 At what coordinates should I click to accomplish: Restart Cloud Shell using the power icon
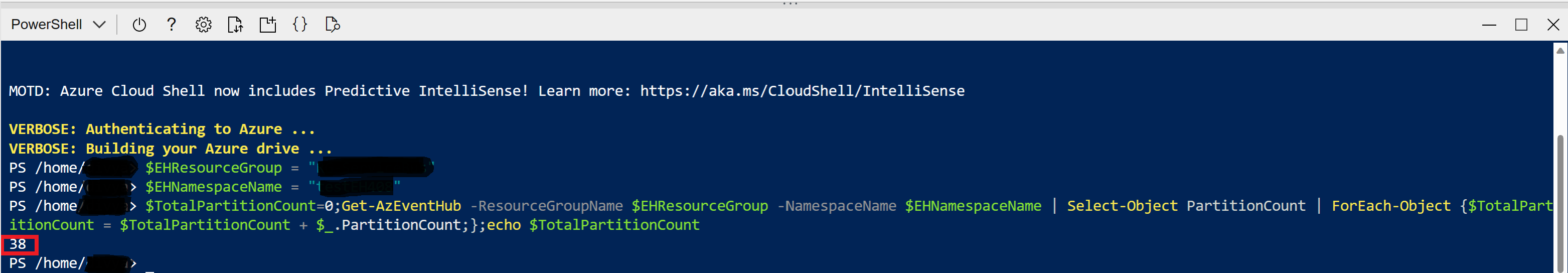point(139,25)
